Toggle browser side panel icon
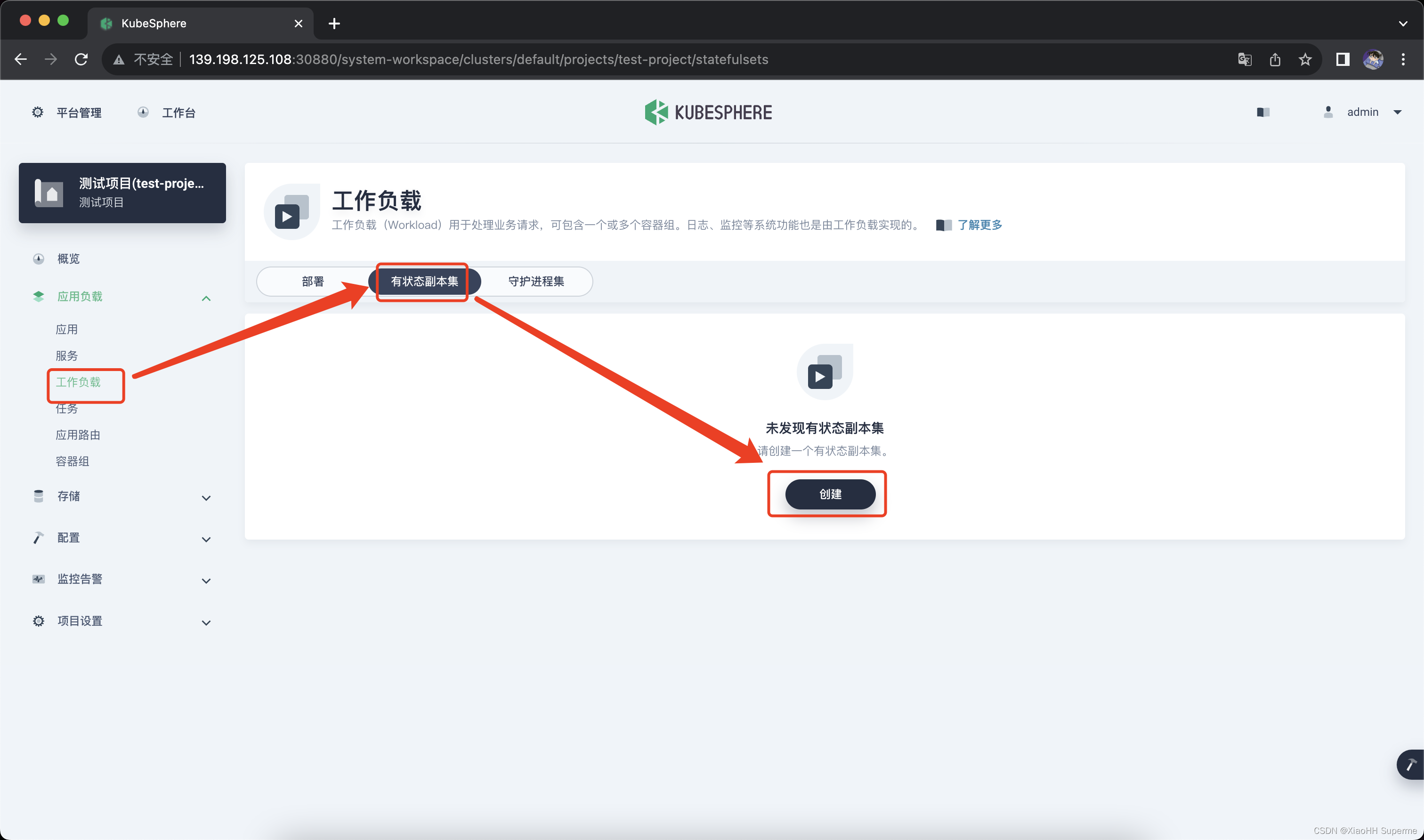1424x840 pixels. click(1343, 59)
